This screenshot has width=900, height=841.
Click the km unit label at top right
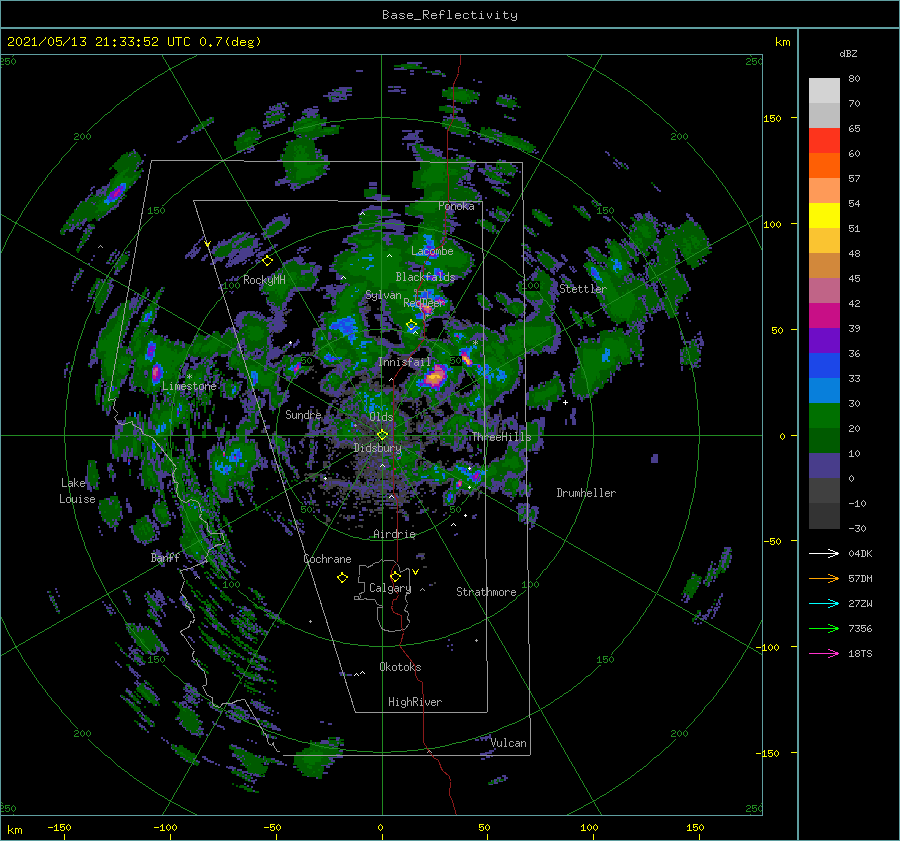[782, 42]
